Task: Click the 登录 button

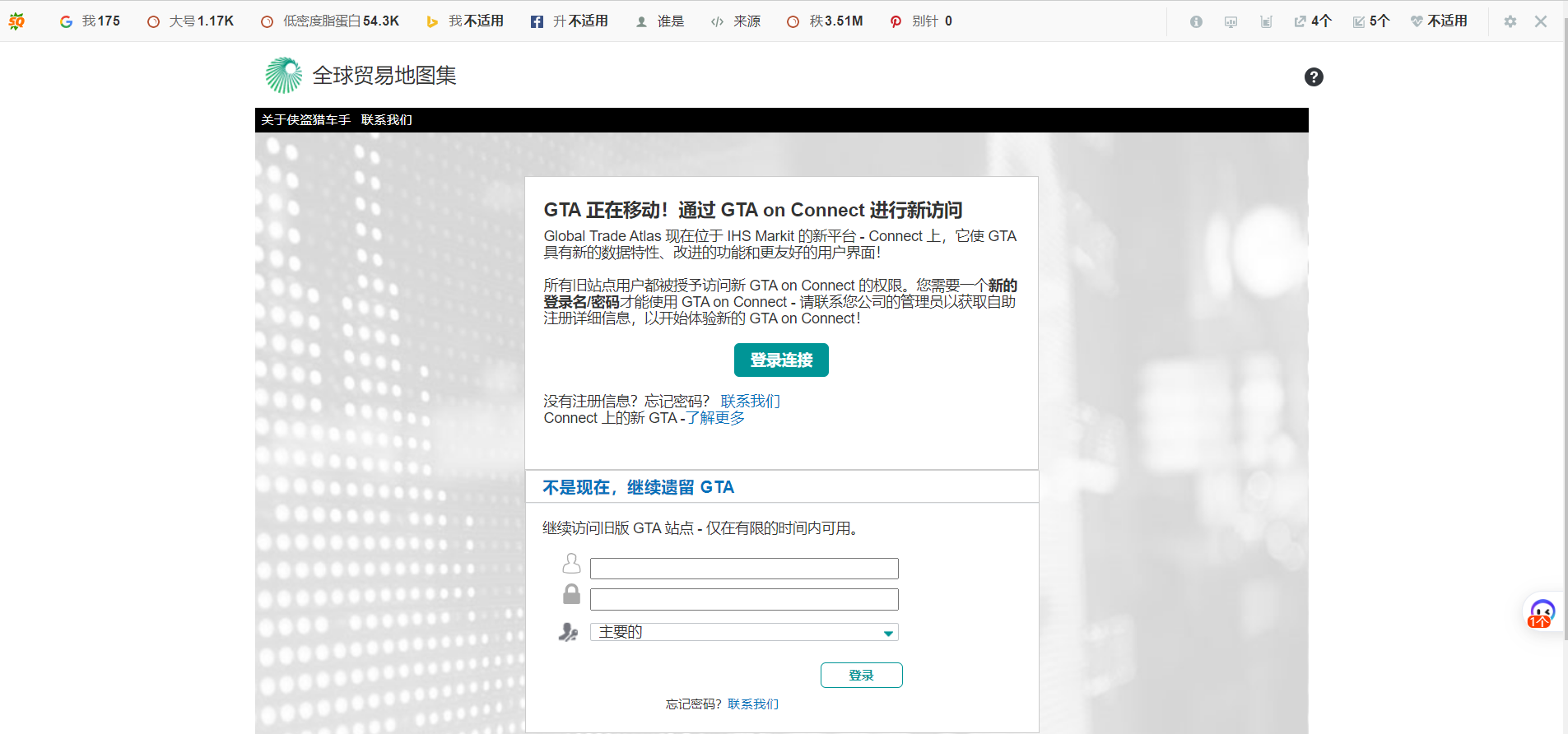Action: tap(862, 675)
